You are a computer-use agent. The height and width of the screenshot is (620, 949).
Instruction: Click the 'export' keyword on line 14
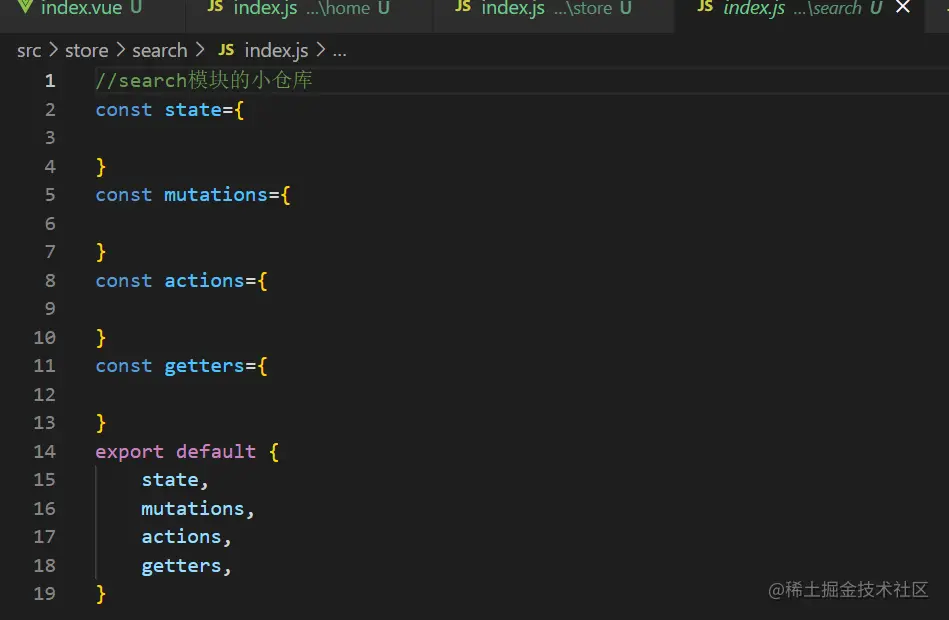(x=130, y=452)
